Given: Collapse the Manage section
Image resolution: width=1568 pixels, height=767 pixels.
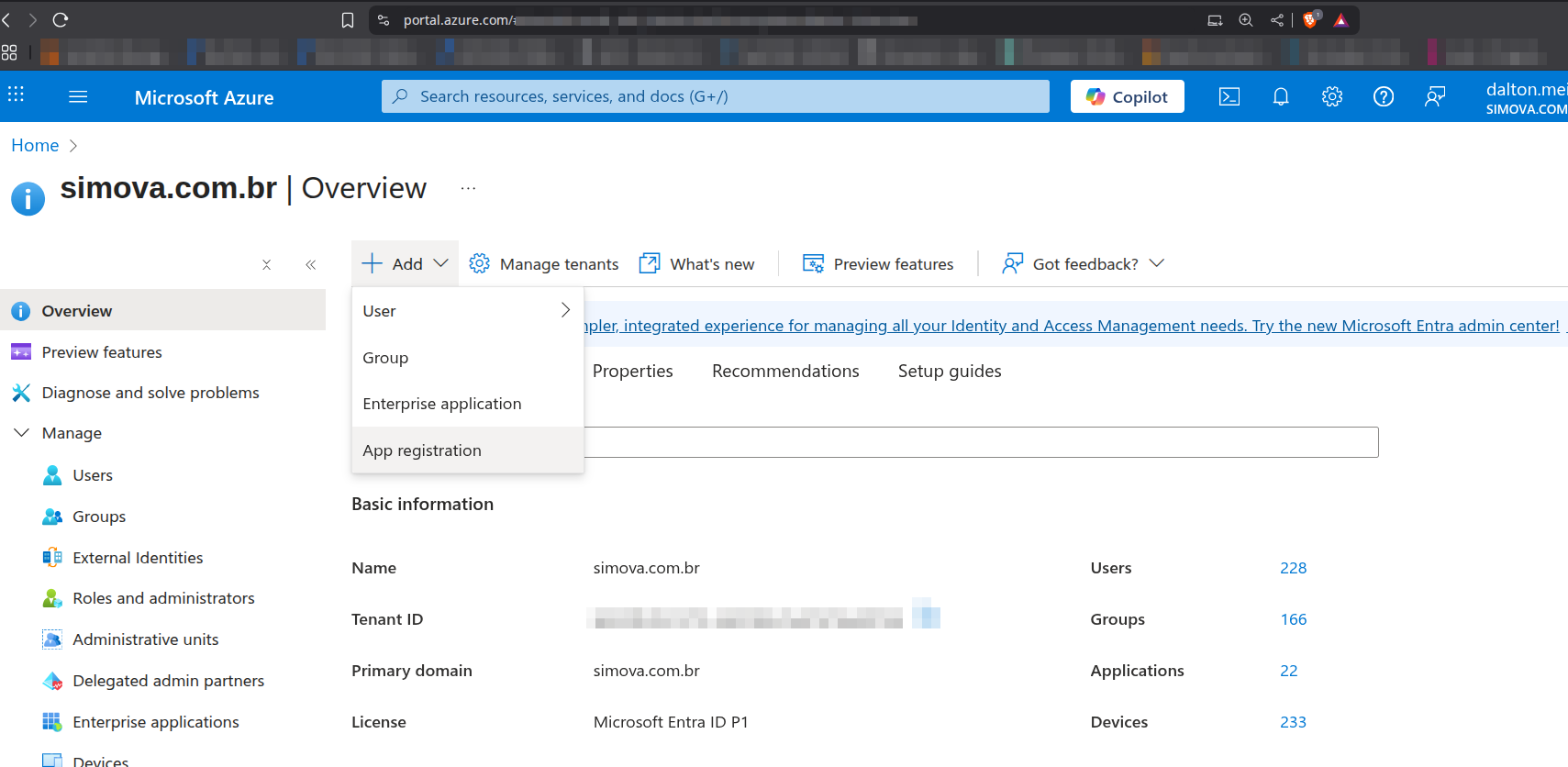Looking at the screenshot, I should pos(22,433).
